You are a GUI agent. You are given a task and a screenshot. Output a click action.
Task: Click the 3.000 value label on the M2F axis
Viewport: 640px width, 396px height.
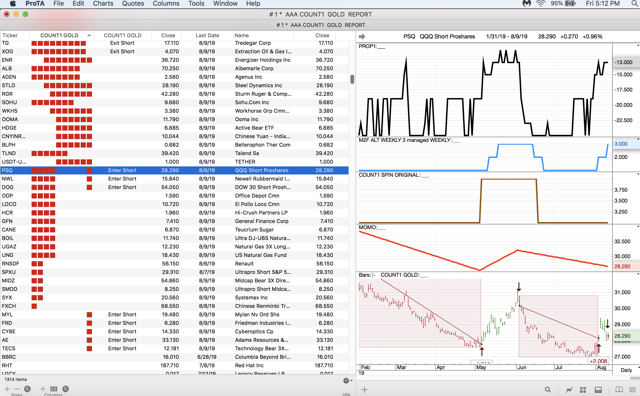click(621, 144)
